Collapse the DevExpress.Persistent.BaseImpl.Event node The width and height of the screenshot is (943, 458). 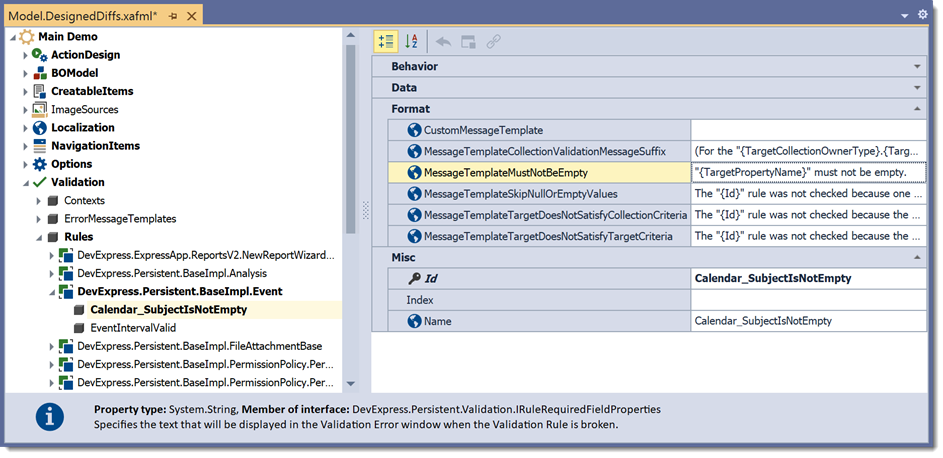coord(52,293)
